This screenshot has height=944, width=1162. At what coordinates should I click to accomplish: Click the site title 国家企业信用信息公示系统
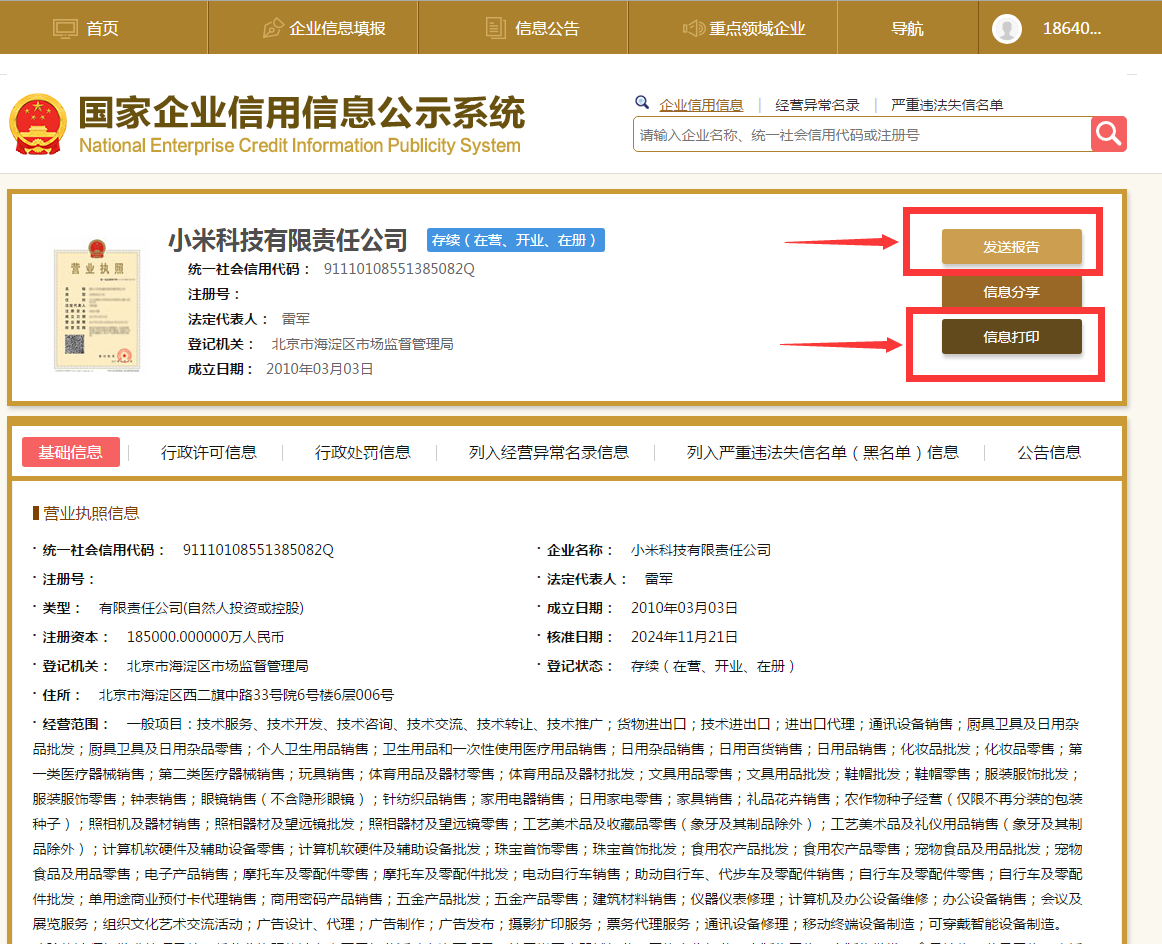[x=302, y=113]
